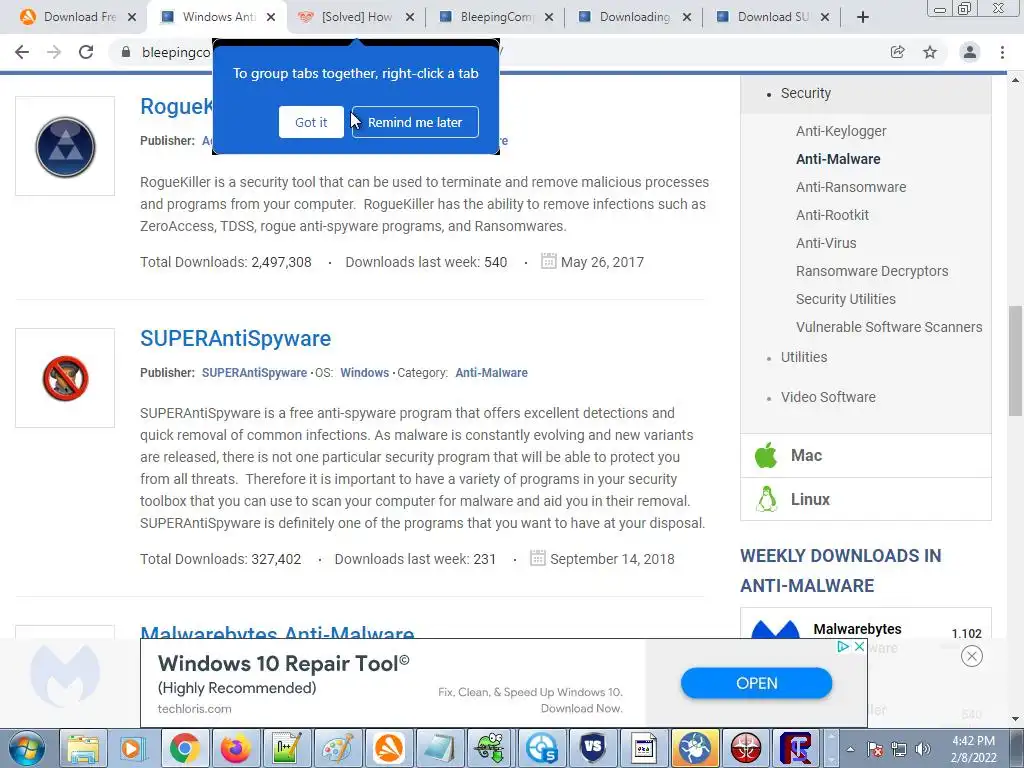
Task: Open the Avast icon in the taskbar
Action: click(389, 748)
